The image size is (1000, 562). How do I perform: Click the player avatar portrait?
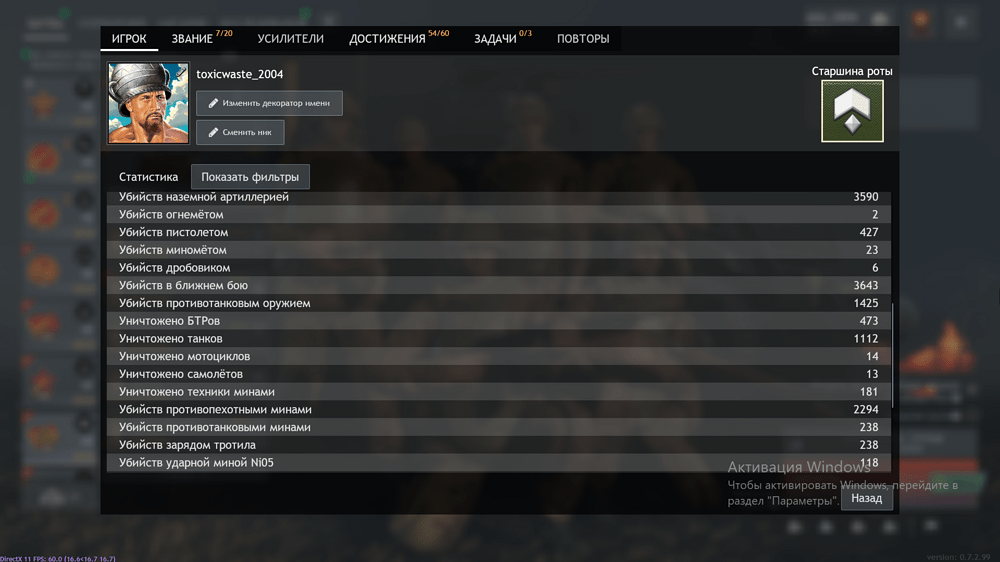tap(148, 104)
